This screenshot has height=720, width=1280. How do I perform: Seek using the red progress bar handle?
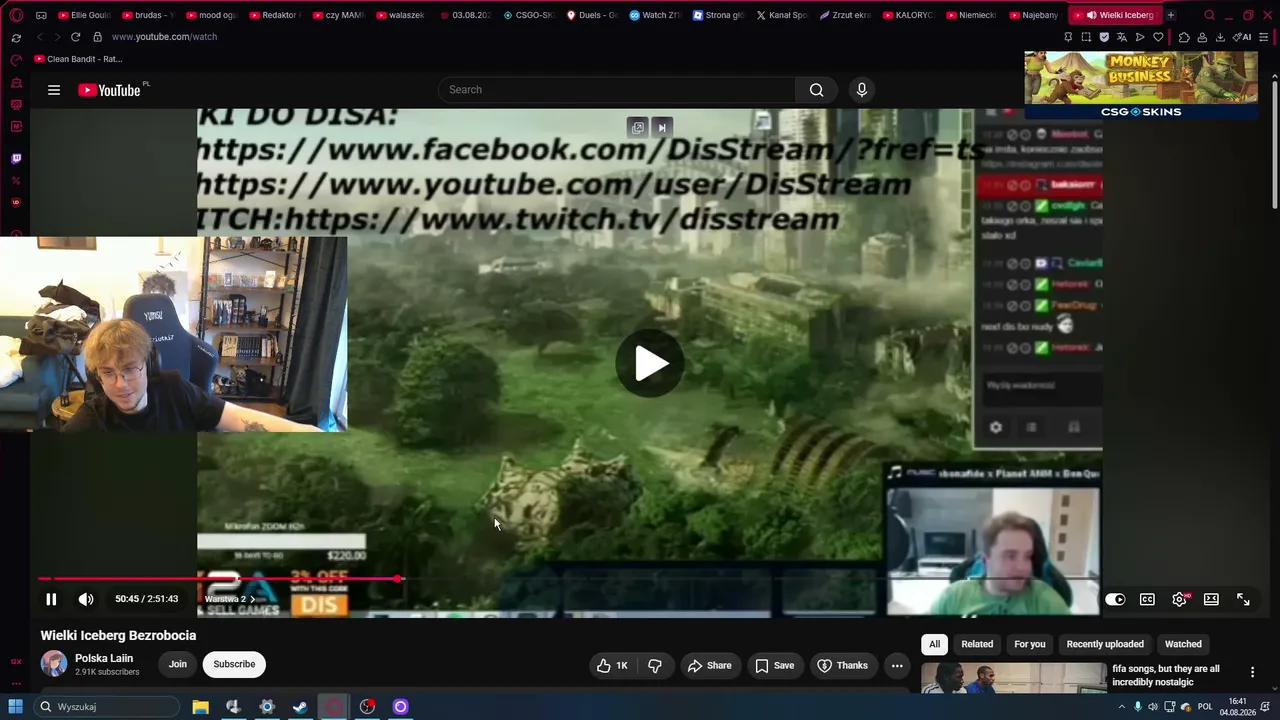click(398, 579)
